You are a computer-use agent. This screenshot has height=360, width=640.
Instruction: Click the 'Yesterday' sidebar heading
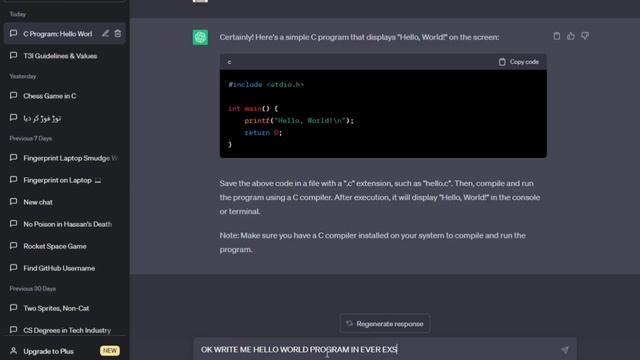(23, 76)
